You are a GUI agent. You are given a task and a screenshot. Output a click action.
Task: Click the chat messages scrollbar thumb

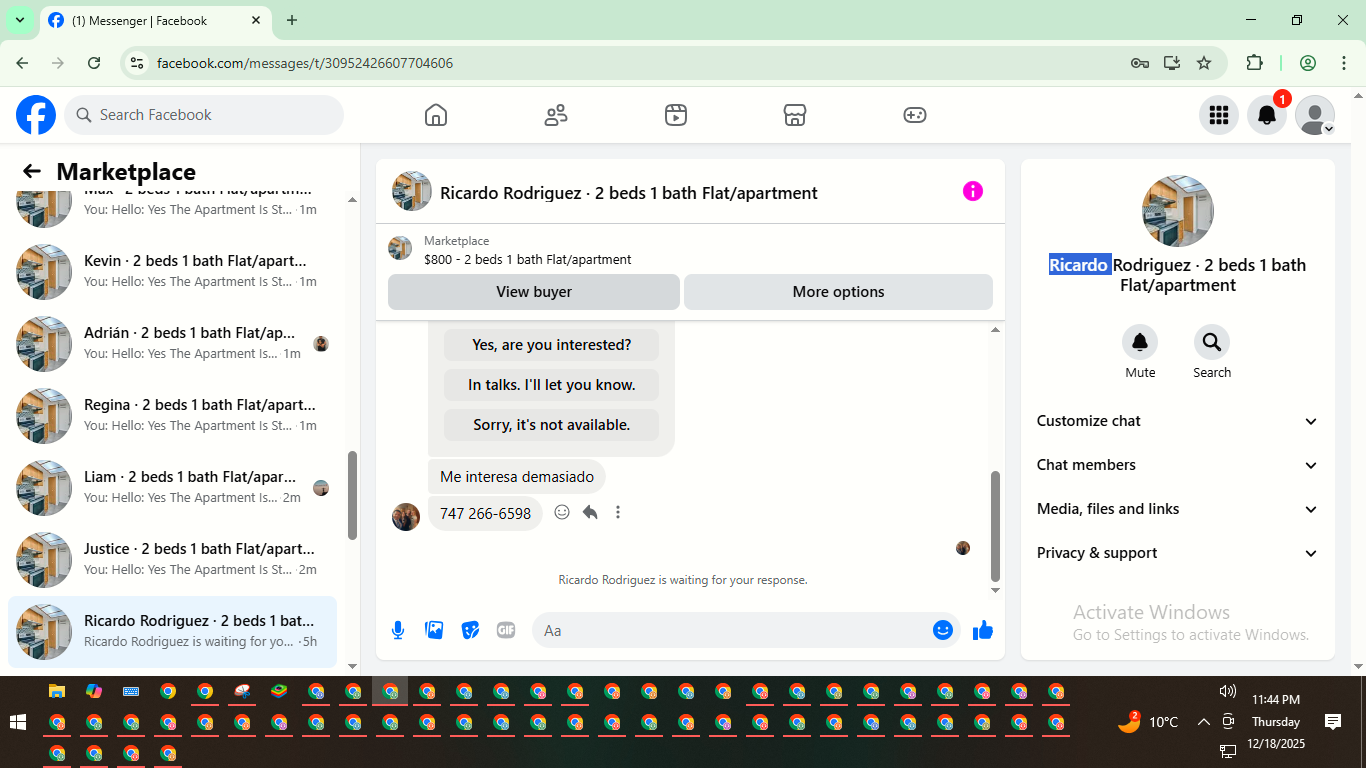tap(995, 526)
